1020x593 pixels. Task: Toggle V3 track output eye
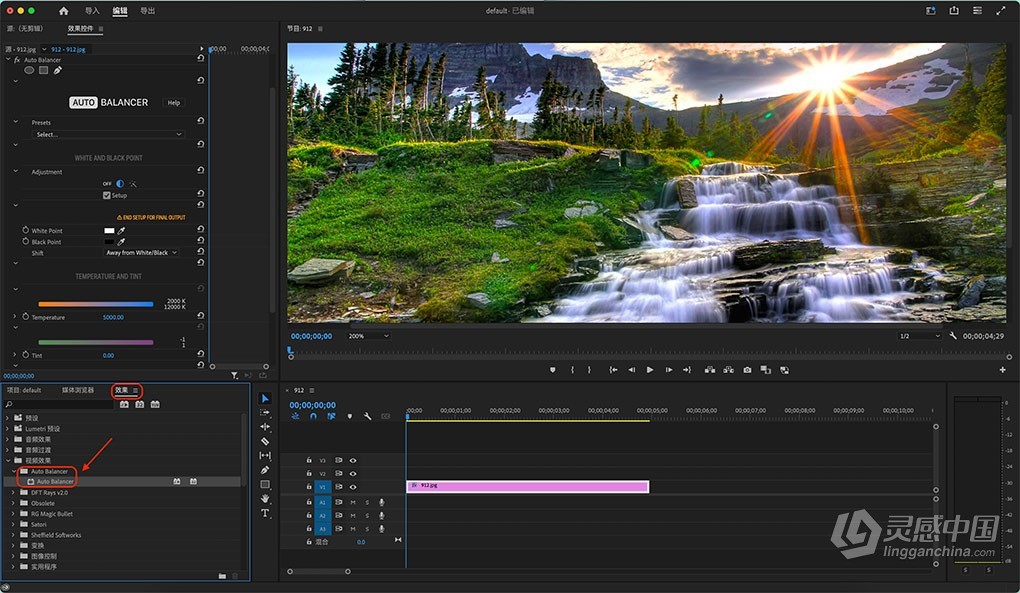pyautogui.click(x=353, y=460)
